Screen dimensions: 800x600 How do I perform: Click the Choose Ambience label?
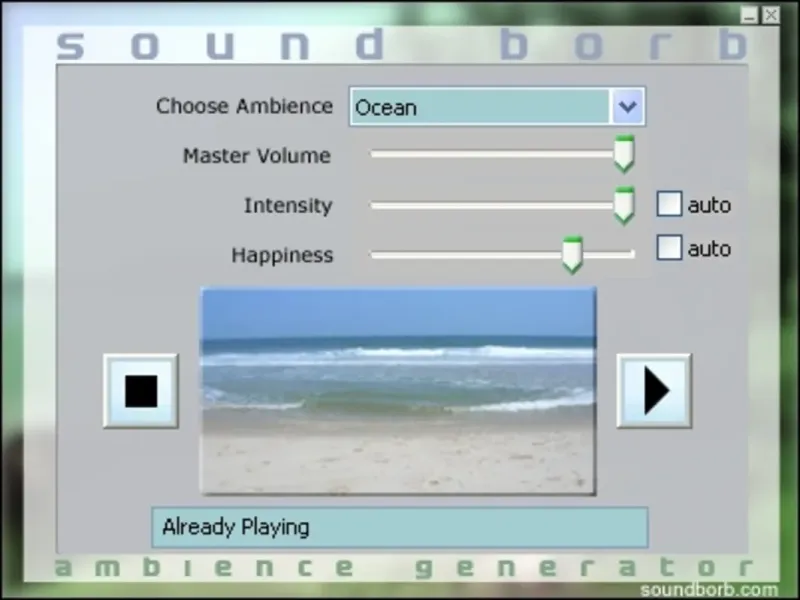tap(244, 106)
